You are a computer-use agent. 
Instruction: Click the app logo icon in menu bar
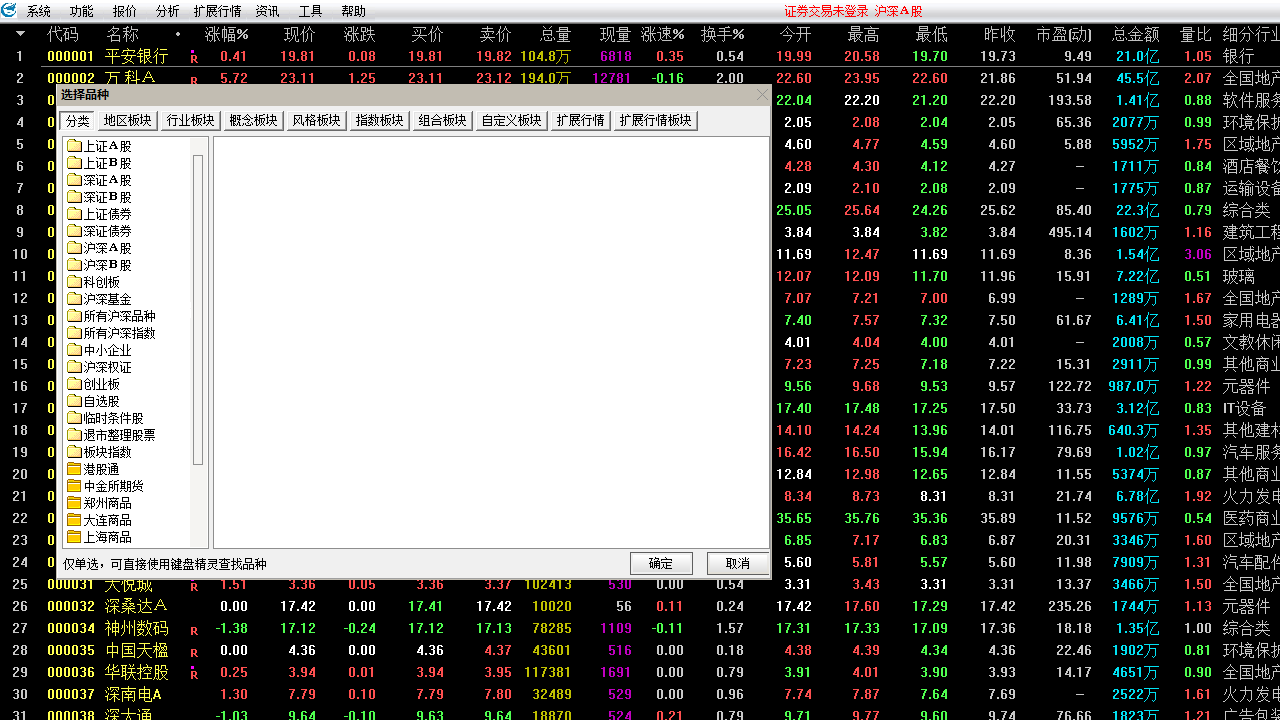pos(9,11)
